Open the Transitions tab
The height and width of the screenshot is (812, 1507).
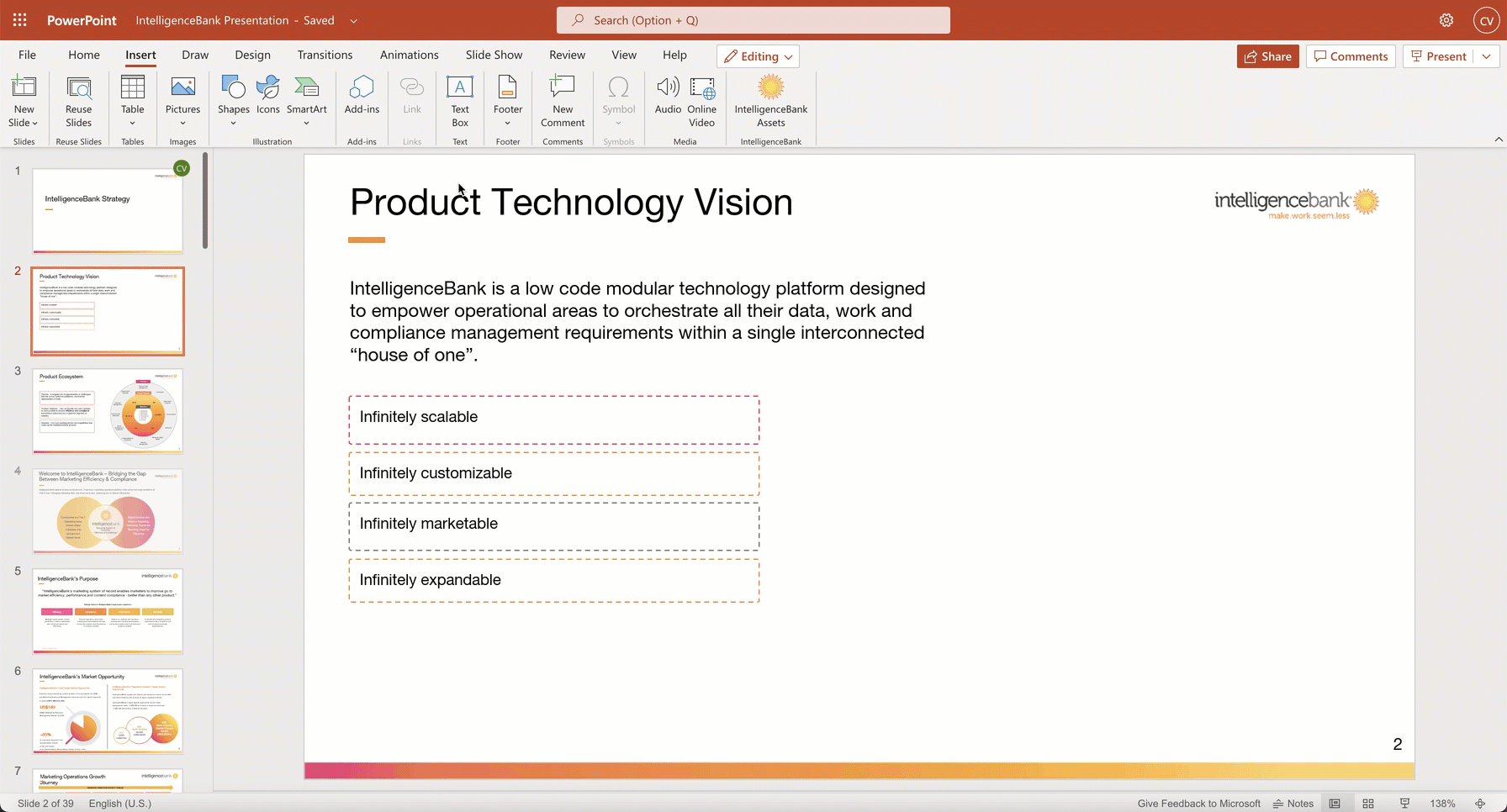[x=325, y=55]
